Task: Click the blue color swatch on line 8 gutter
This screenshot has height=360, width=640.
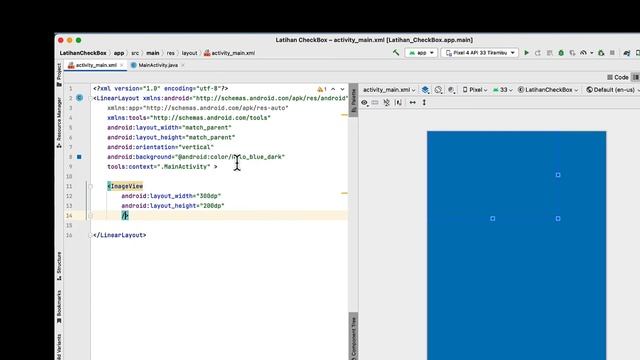Action: point(79,157)
